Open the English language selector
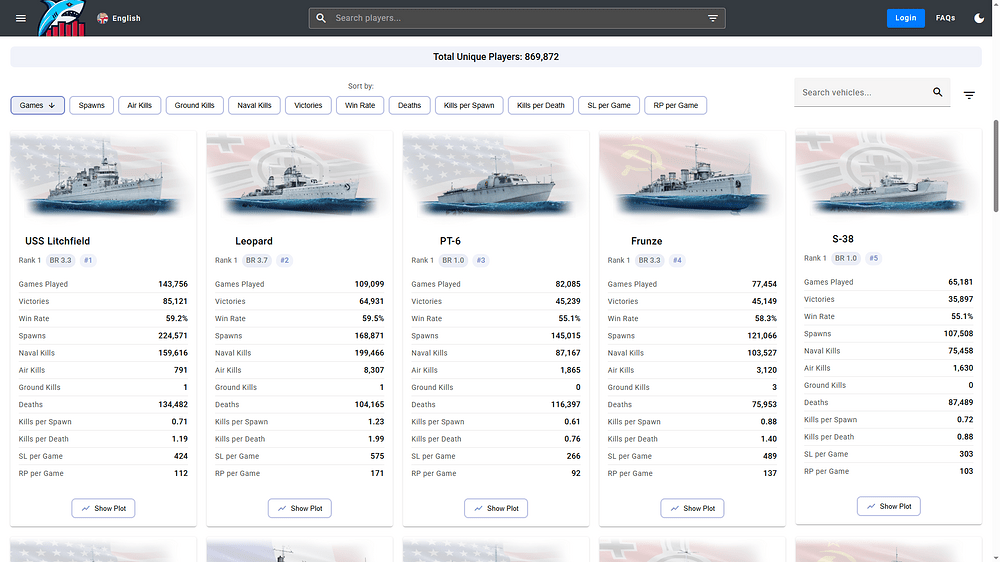Viewport: 1000px width, 562px height. [119, 18]
